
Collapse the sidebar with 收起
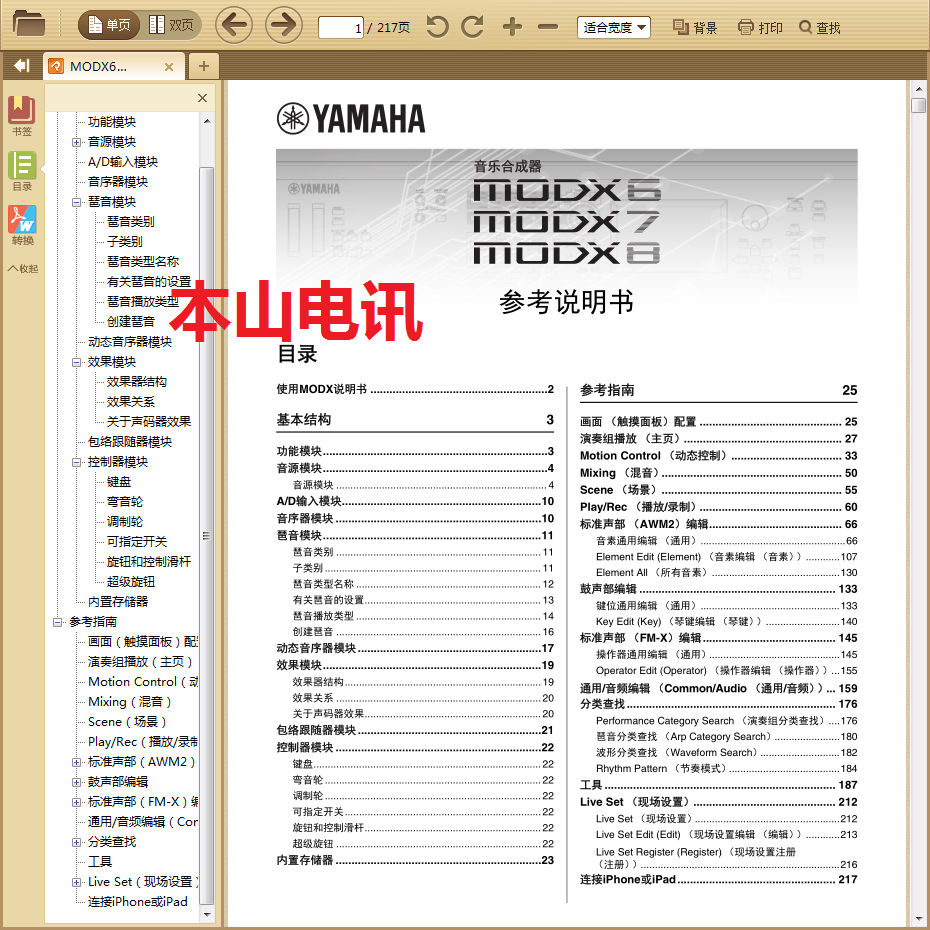(23, 268)
